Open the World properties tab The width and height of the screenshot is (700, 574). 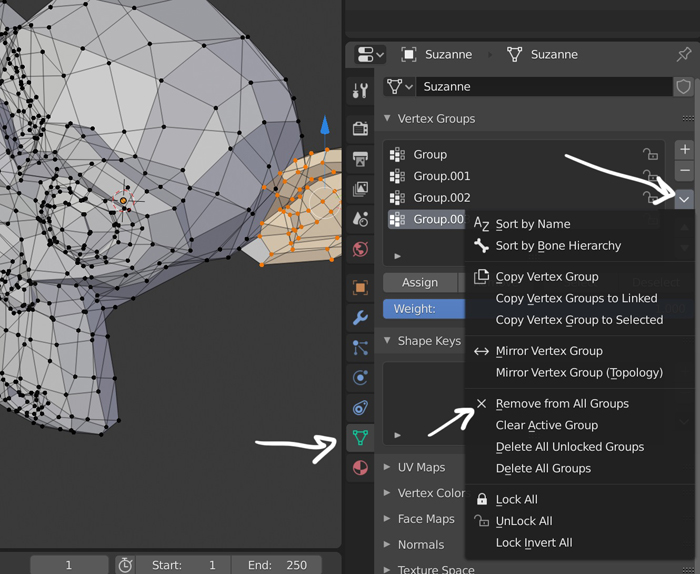360,249
